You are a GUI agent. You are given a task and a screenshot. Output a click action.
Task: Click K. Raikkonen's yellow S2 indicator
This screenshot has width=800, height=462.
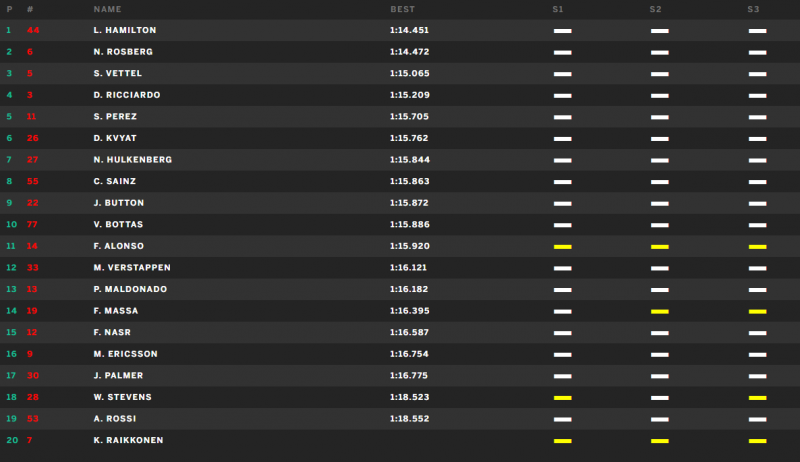click(660, 441)
